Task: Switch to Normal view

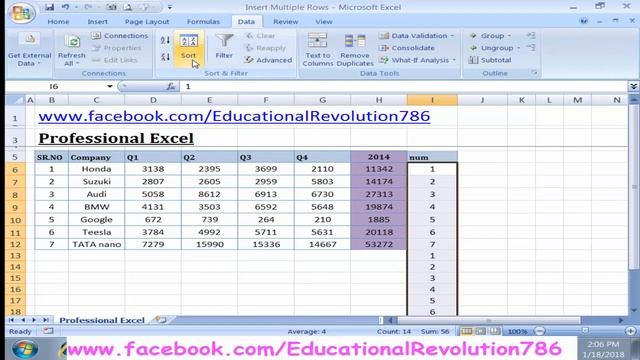Action: tap(467, 331)
